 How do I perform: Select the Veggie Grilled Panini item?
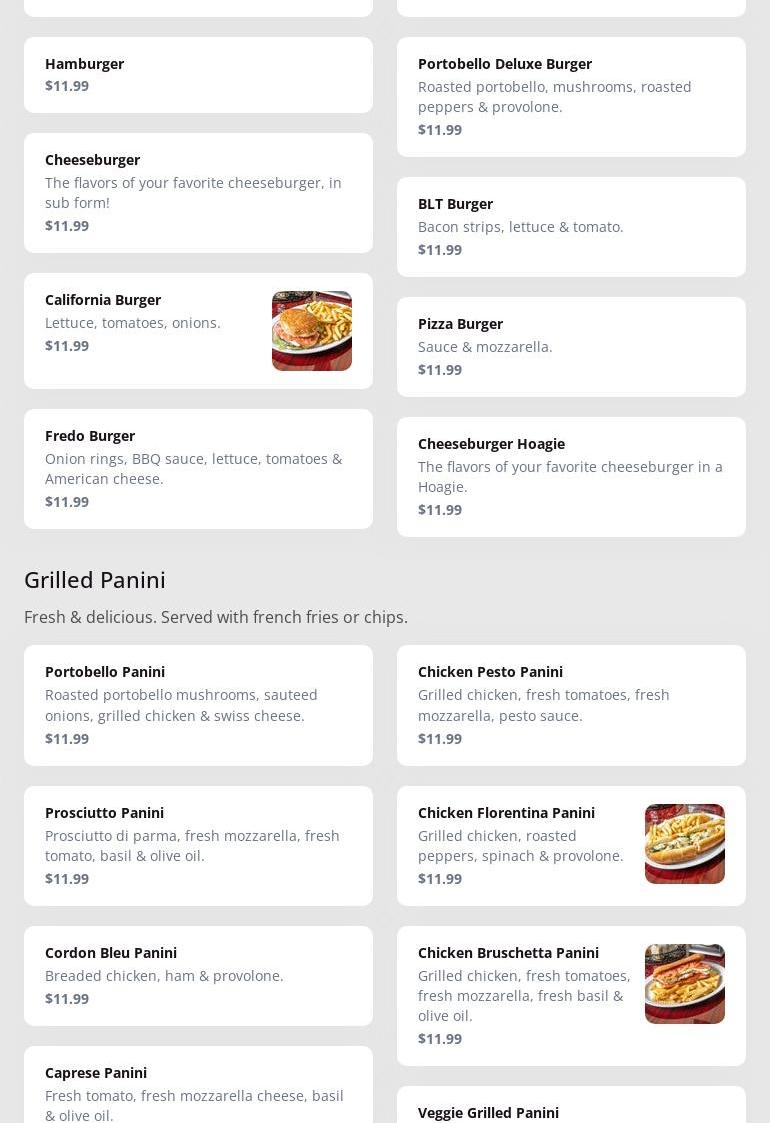click(x=571, y=1104)
